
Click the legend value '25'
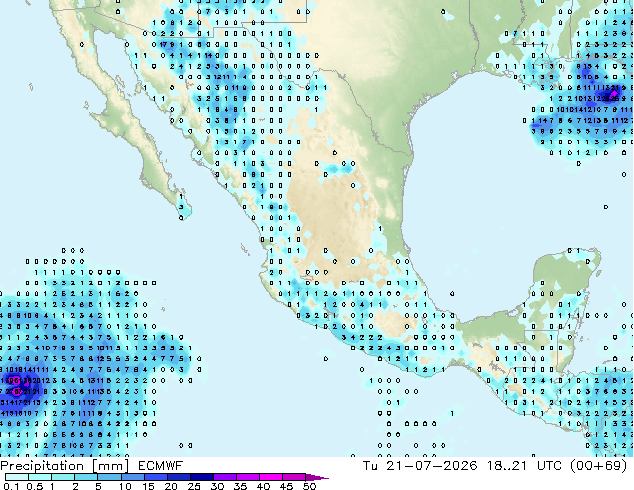coord(194,486)
